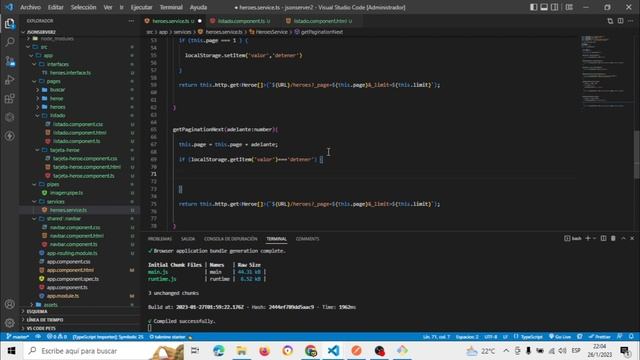Click the editor vertical scrollbar
The image size is (640, 360).
click(637, 154)
